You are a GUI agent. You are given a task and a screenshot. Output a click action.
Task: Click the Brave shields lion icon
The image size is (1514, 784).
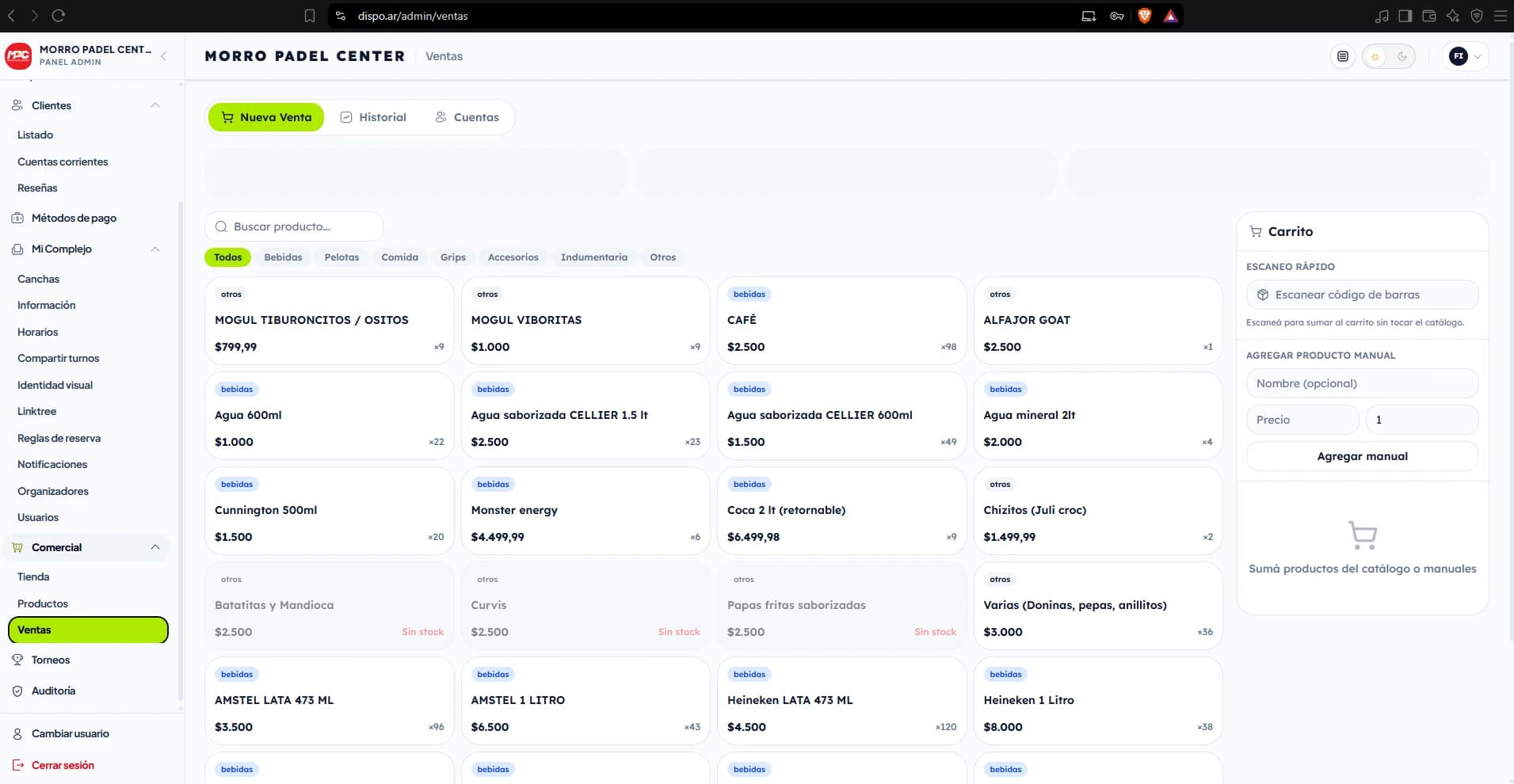(x=1144, y=16)
